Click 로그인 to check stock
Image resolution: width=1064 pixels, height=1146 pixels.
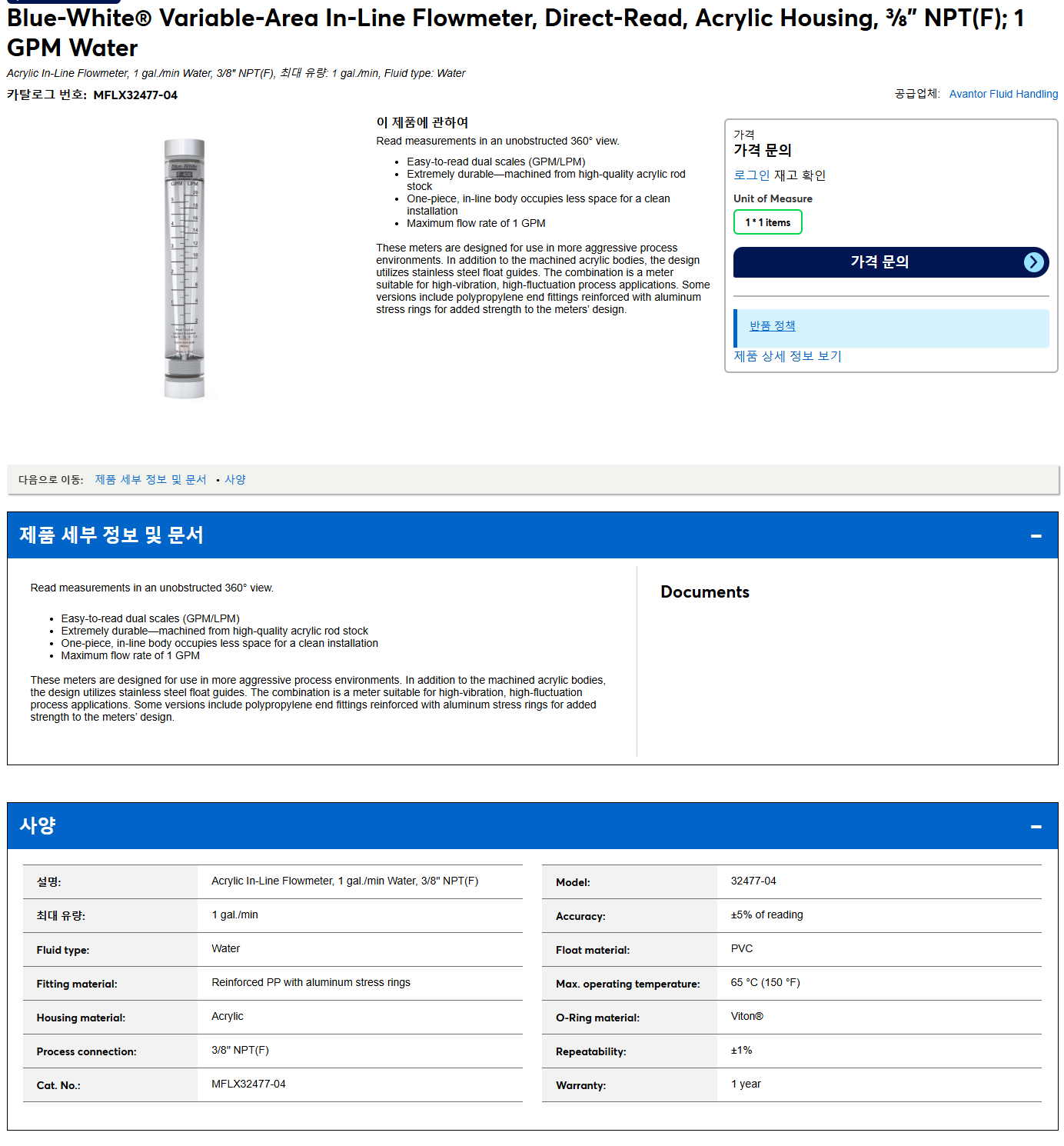coord(751,175)
